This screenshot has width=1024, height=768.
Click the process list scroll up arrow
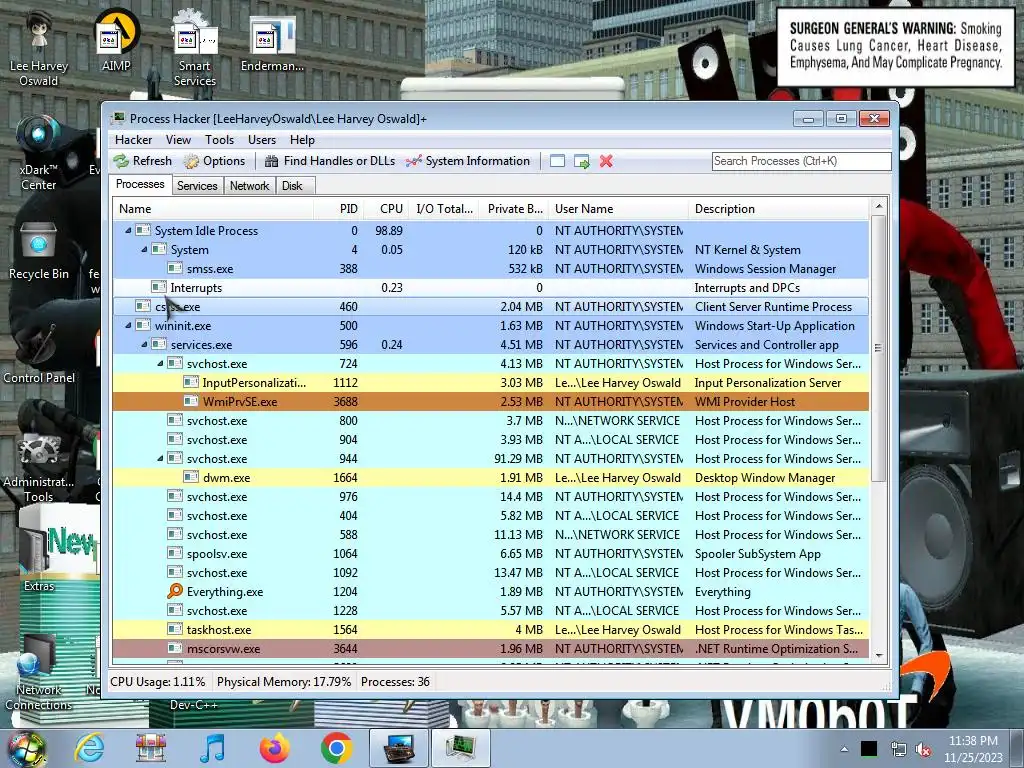tap(878, 206)
